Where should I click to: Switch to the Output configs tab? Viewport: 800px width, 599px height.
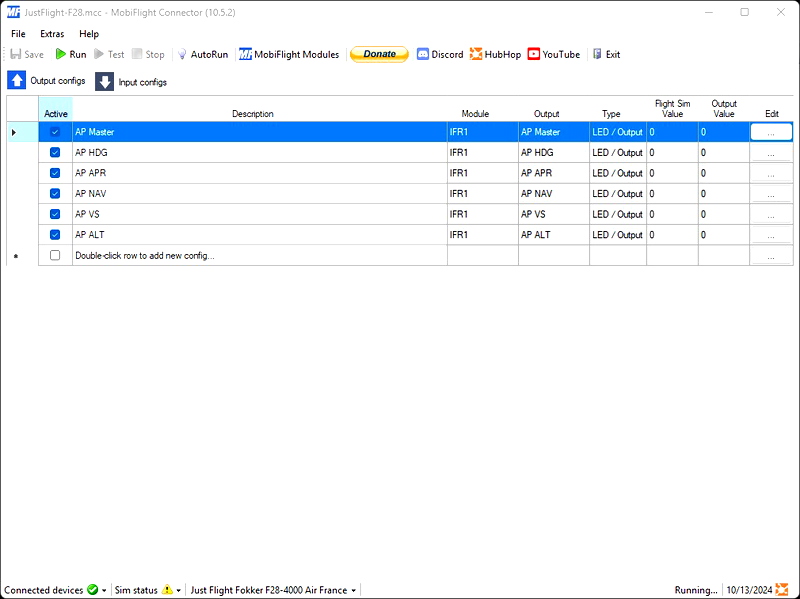point(47,81)
